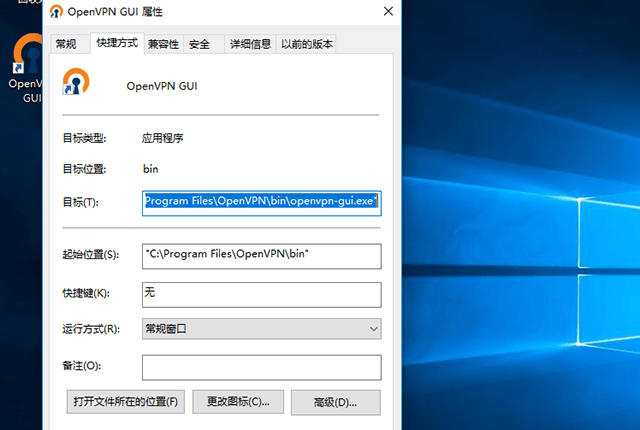The height and width of the screenshot is (430, 640).
Task: Click the large OpenVPN GUI icon in the properties panel
Action: point(76,82)
